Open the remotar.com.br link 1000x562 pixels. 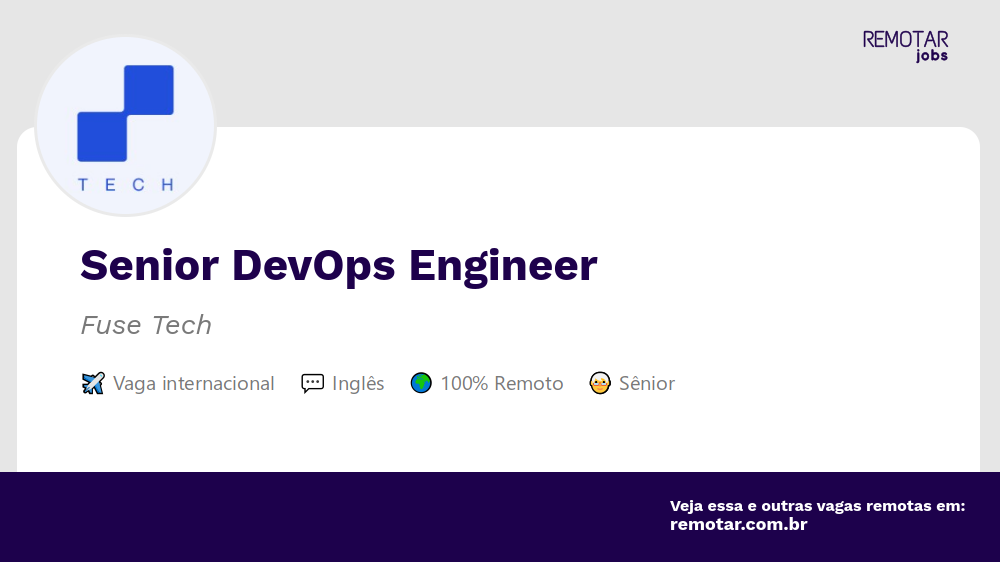tap(739, 524)
